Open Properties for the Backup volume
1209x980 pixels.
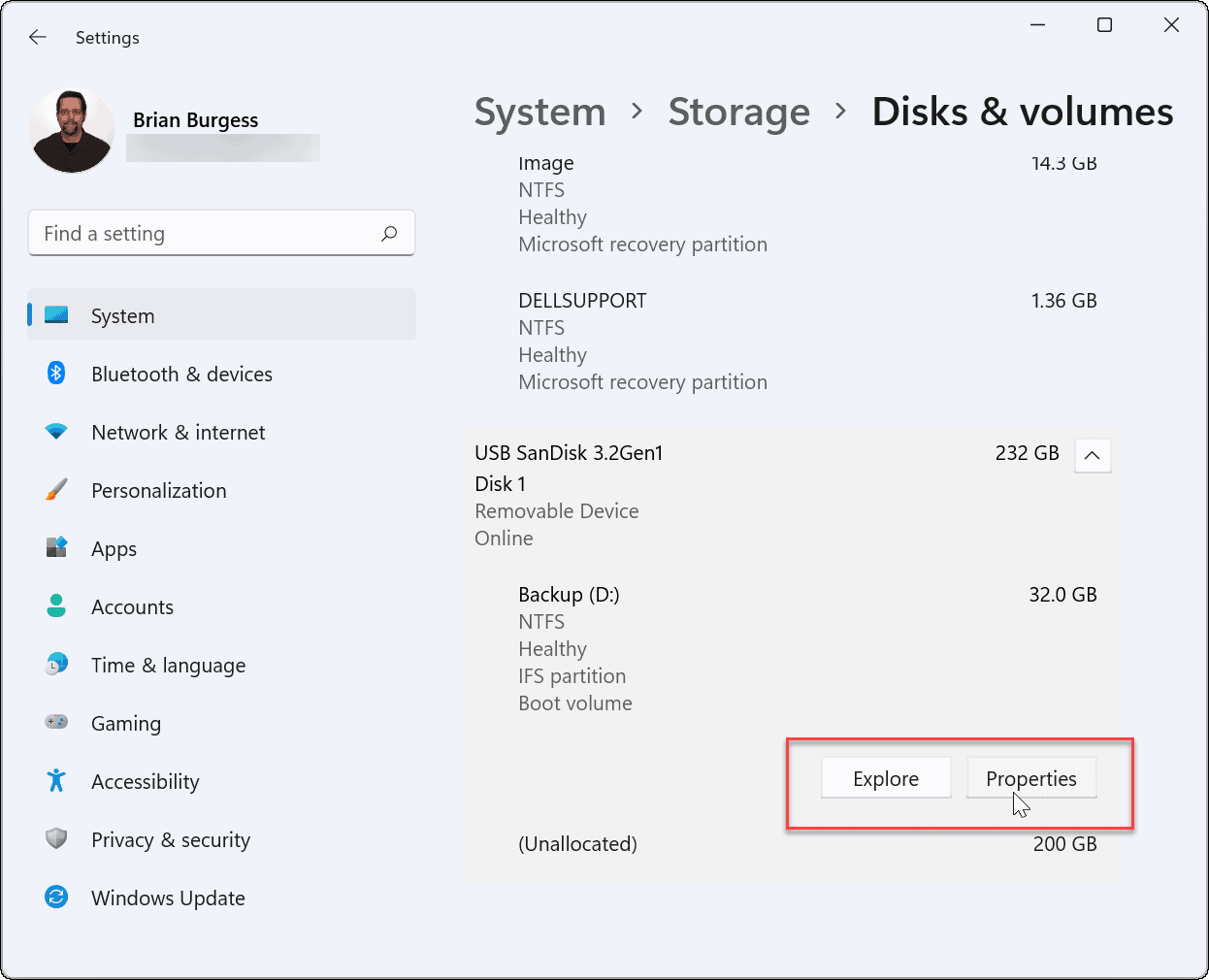(x=1031, y=777)
